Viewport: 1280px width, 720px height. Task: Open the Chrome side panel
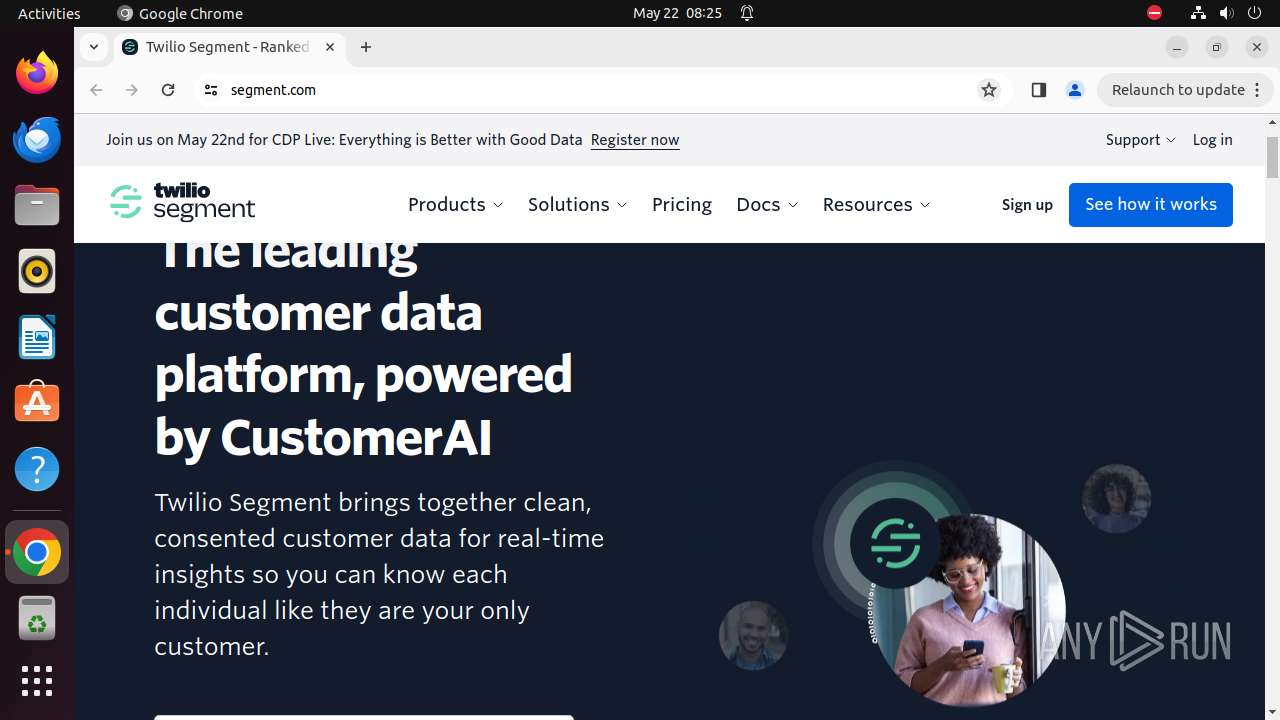(1039, 90)
